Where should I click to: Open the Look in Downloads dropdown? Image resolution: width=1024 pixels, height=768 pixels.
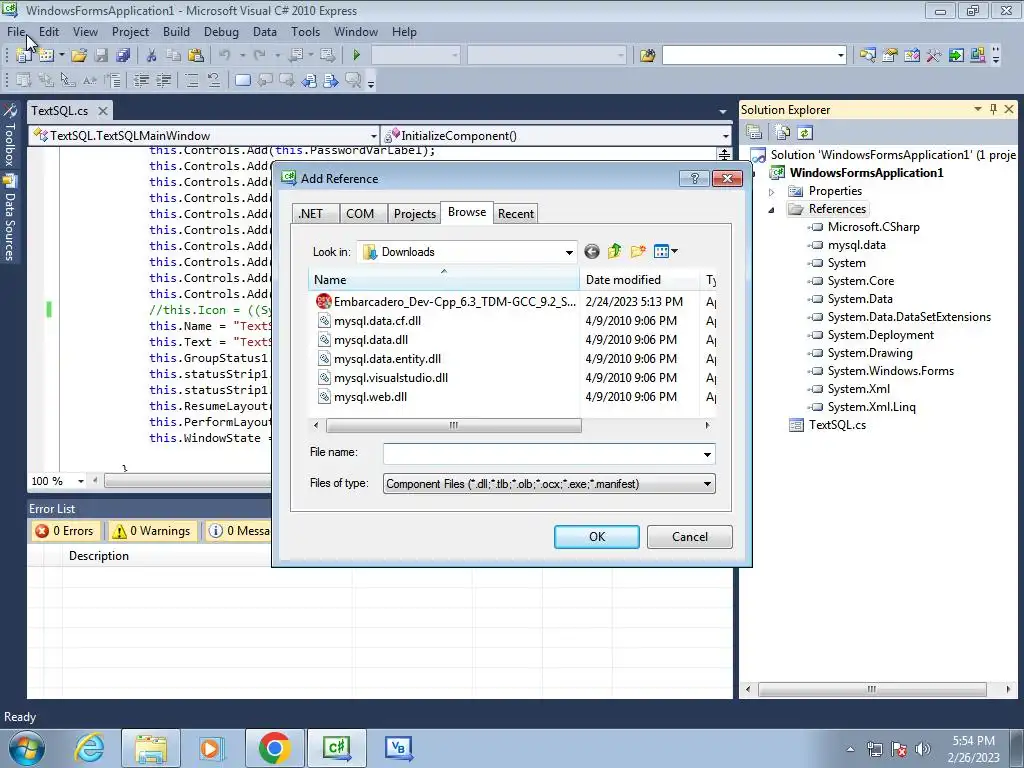(x=569, y=252)
